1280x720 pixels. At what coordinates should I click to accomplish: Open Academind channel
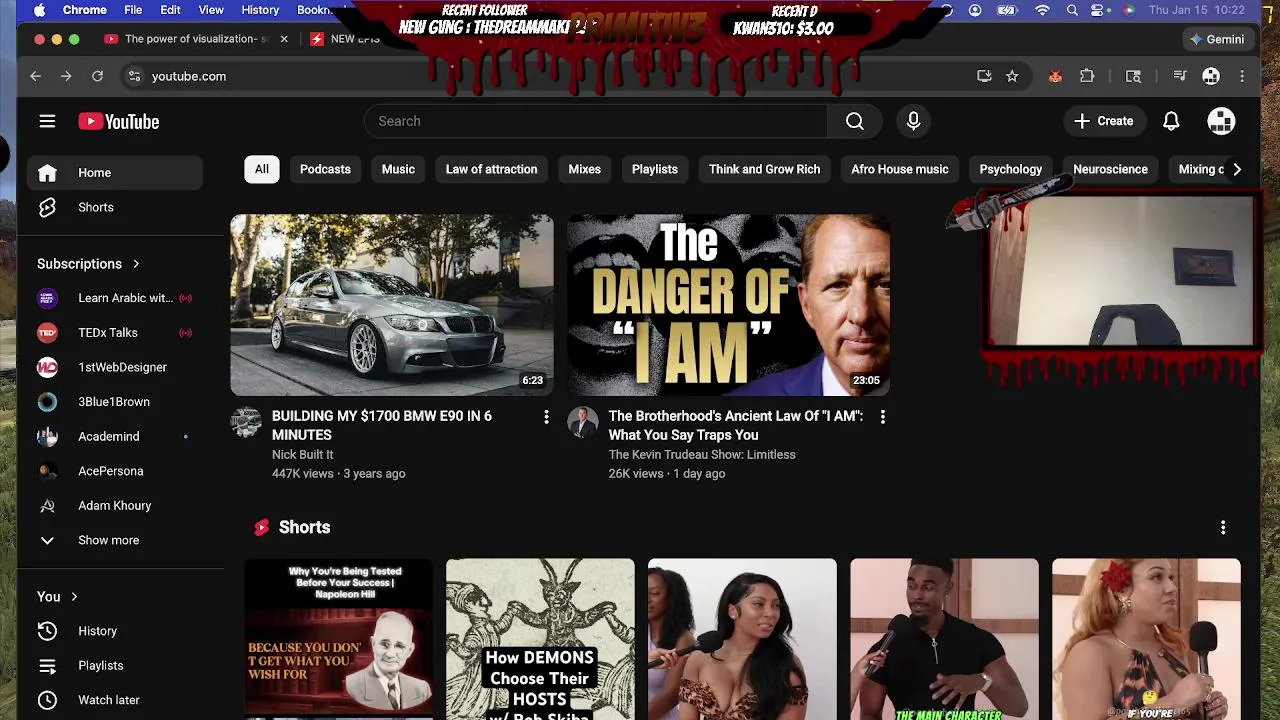pyautogui.click(x=114, y=436)
